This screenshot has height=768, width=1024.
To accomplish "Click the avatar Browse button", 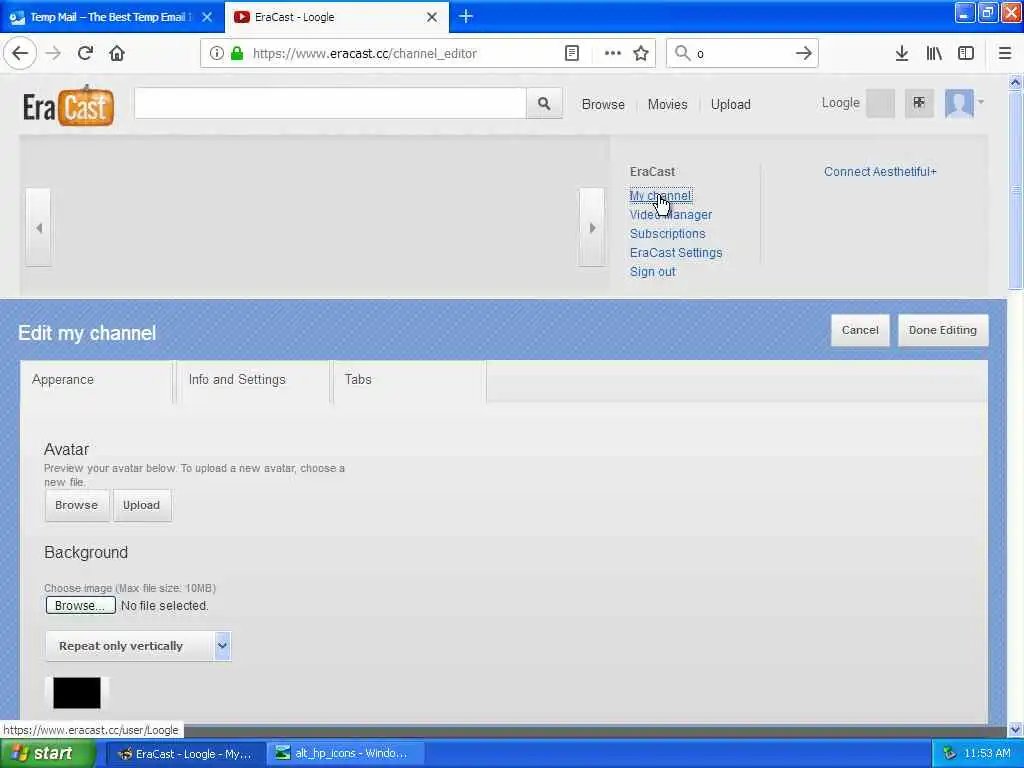I will click(x=77, y=505).
